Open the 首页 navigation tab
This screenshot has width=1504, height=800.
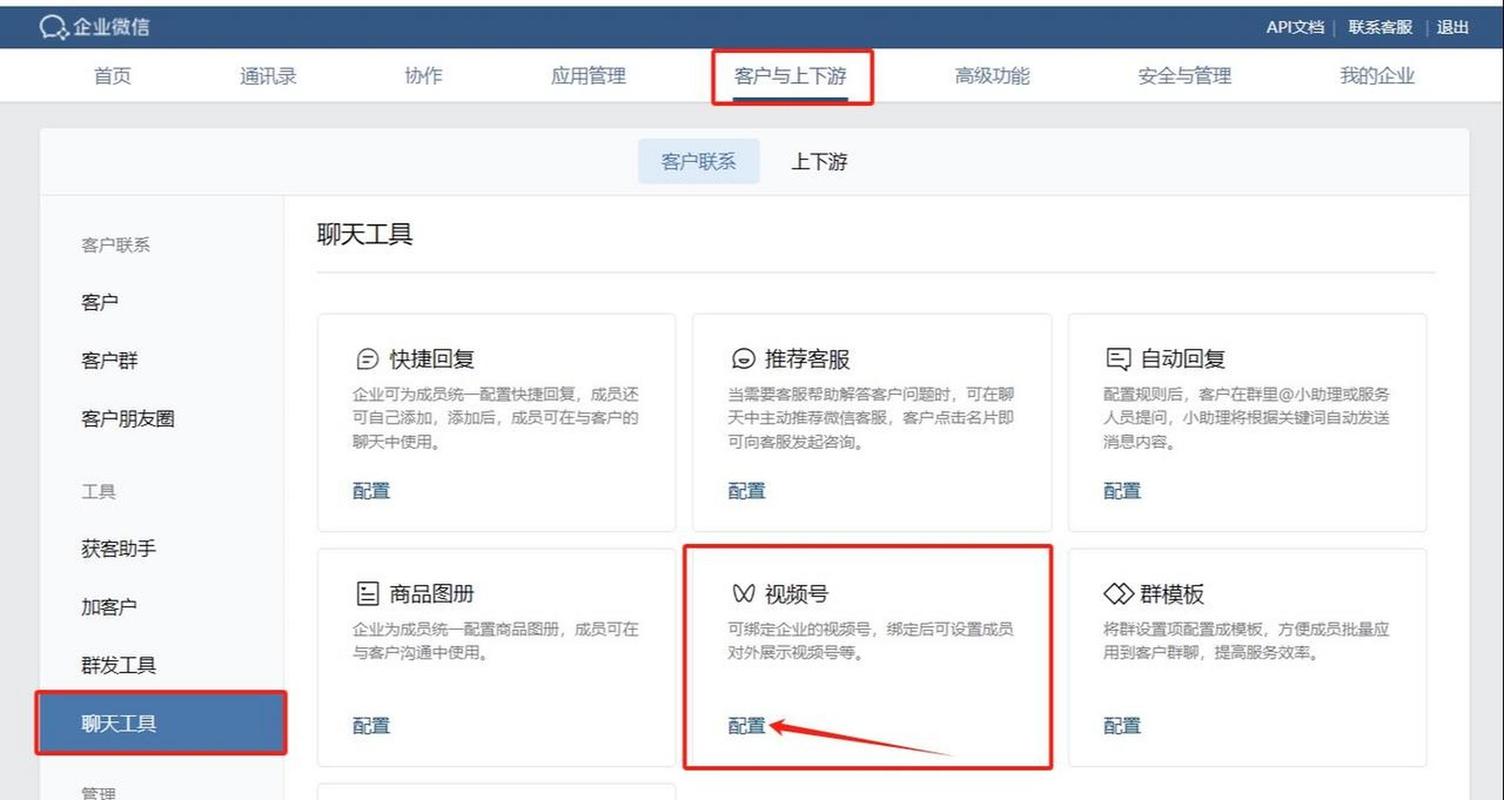[112, 76]
